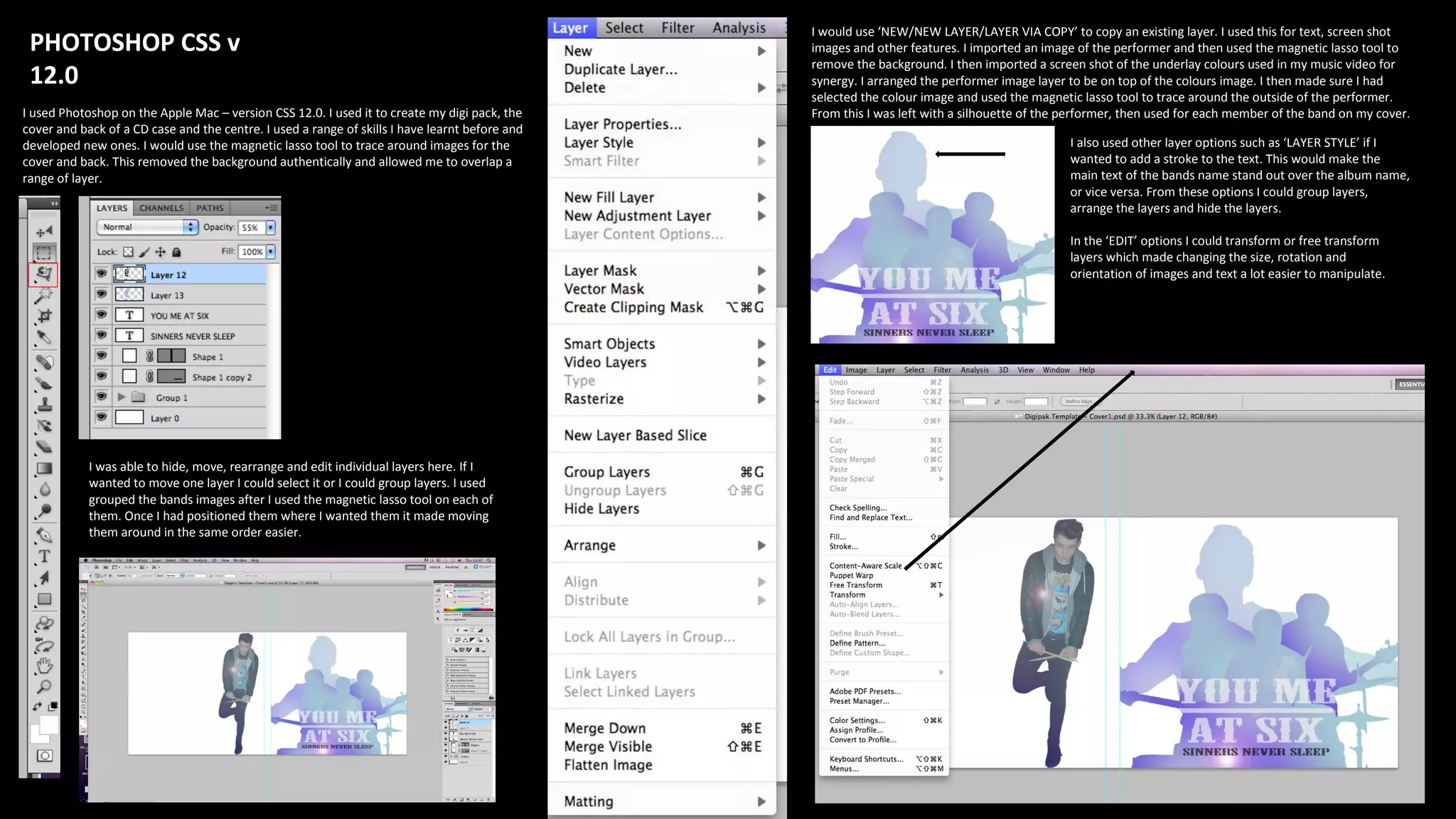1456x819 pixels.
Task: Enable lock transparent pixels checkerboard icon
Action: pyautogui.click(x=128, y=252)
